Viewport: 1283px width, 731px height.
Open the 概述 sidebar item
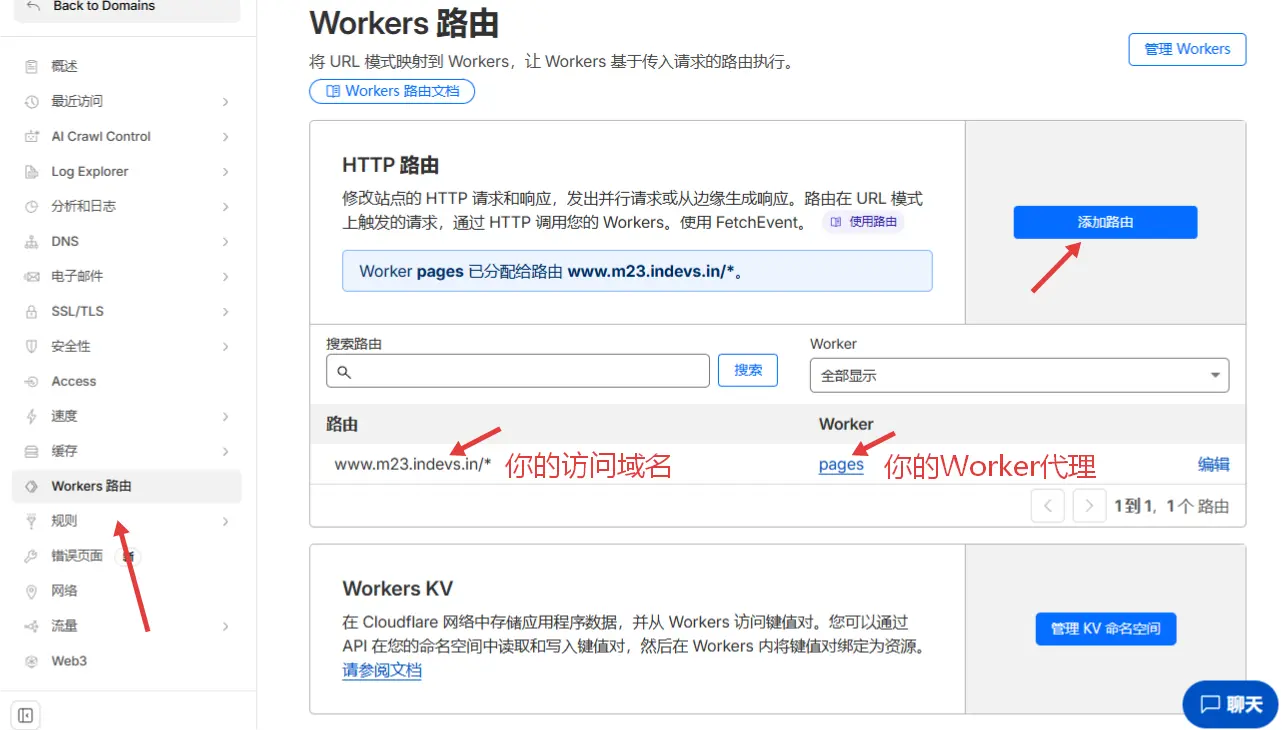(64, 67)
